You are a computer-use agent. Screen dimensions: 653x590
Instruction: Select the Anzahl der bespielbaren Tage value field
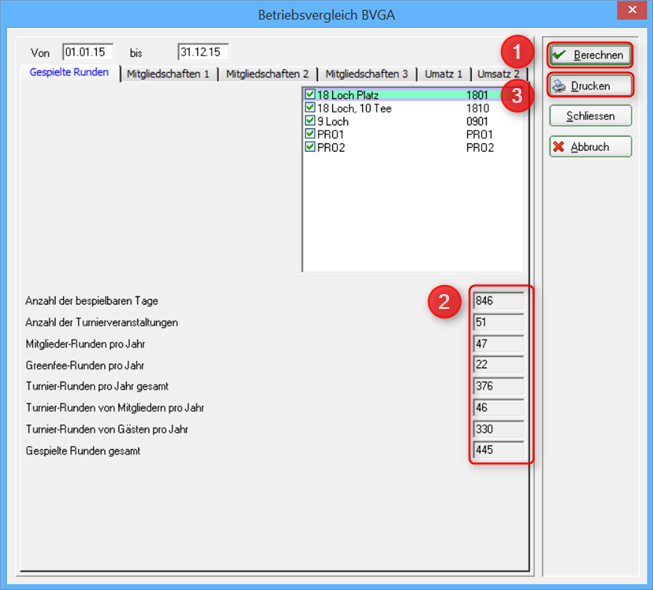click(499, 300)
